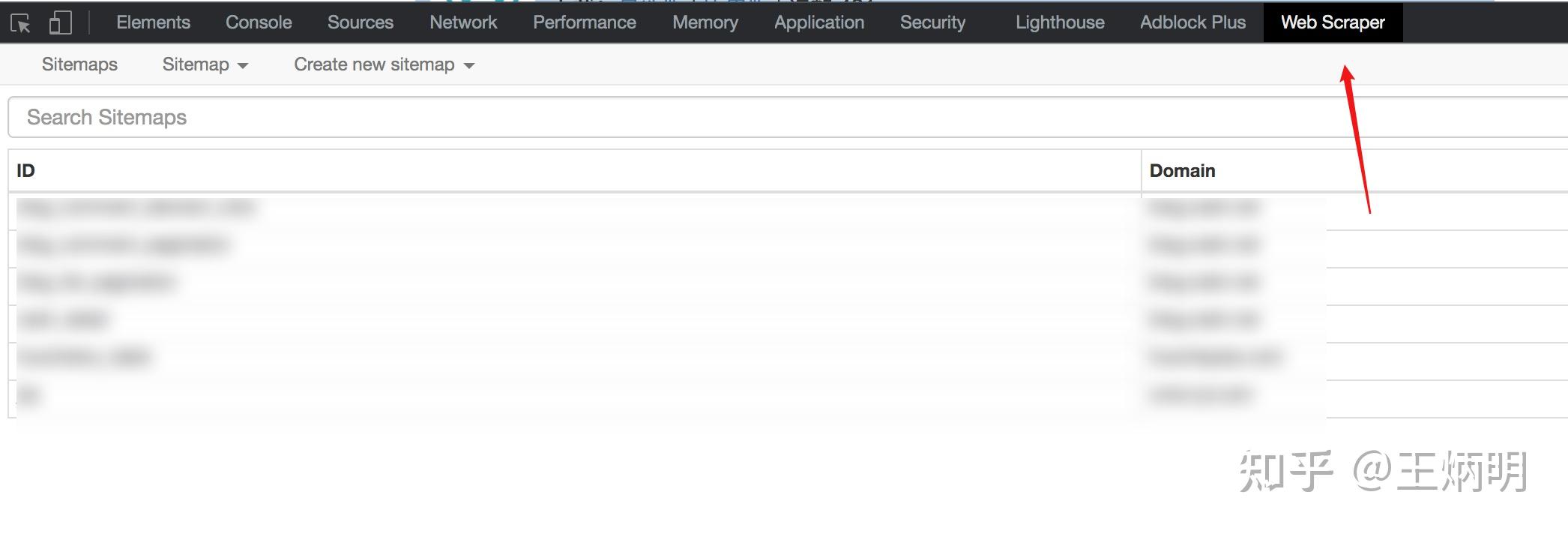Go to the Performance tab
Viewport: 1568px width, 534px height.
(584, 22)
